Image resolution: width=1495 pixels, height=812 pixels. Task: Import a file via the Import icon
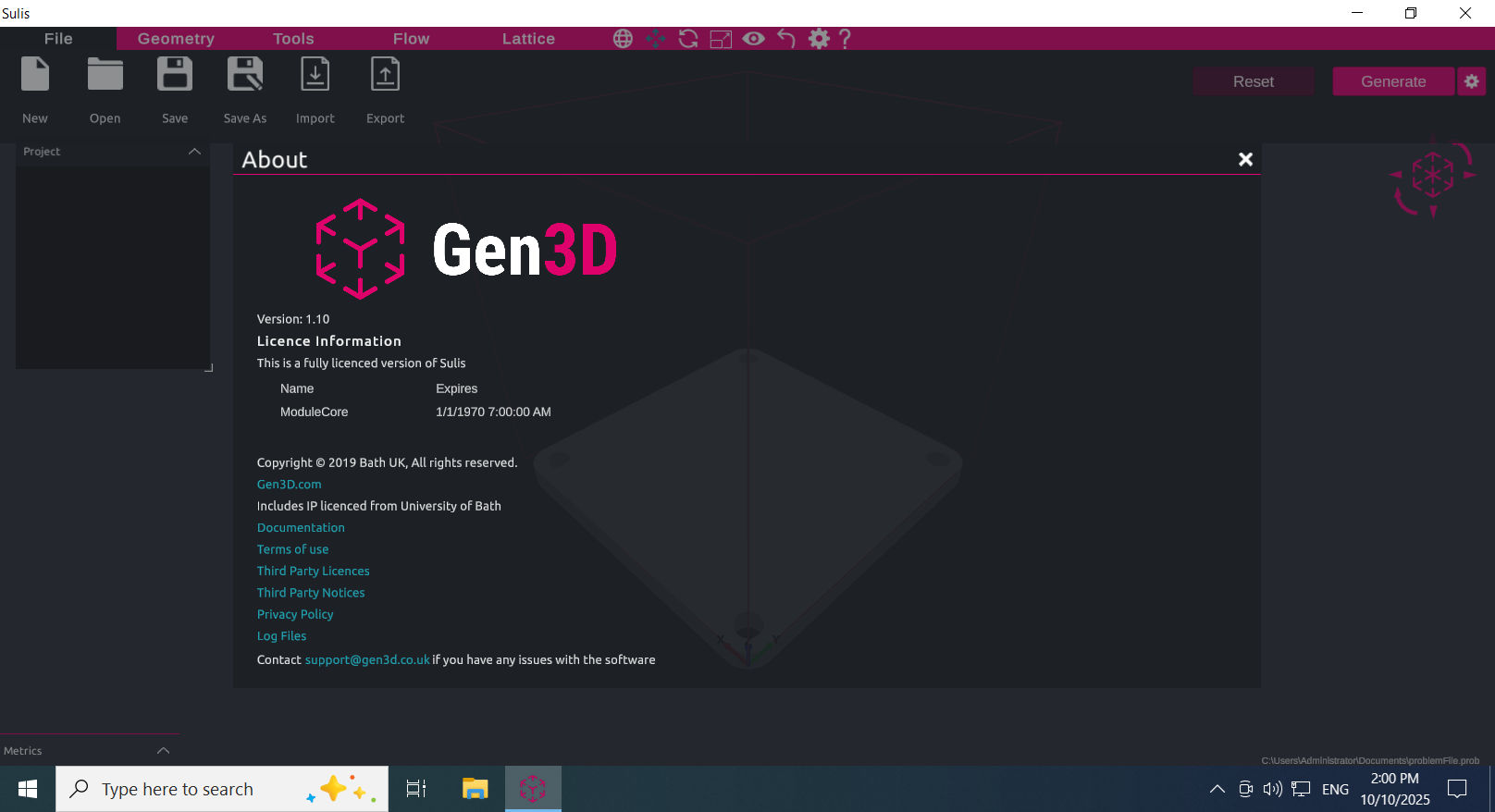point(315,75)
